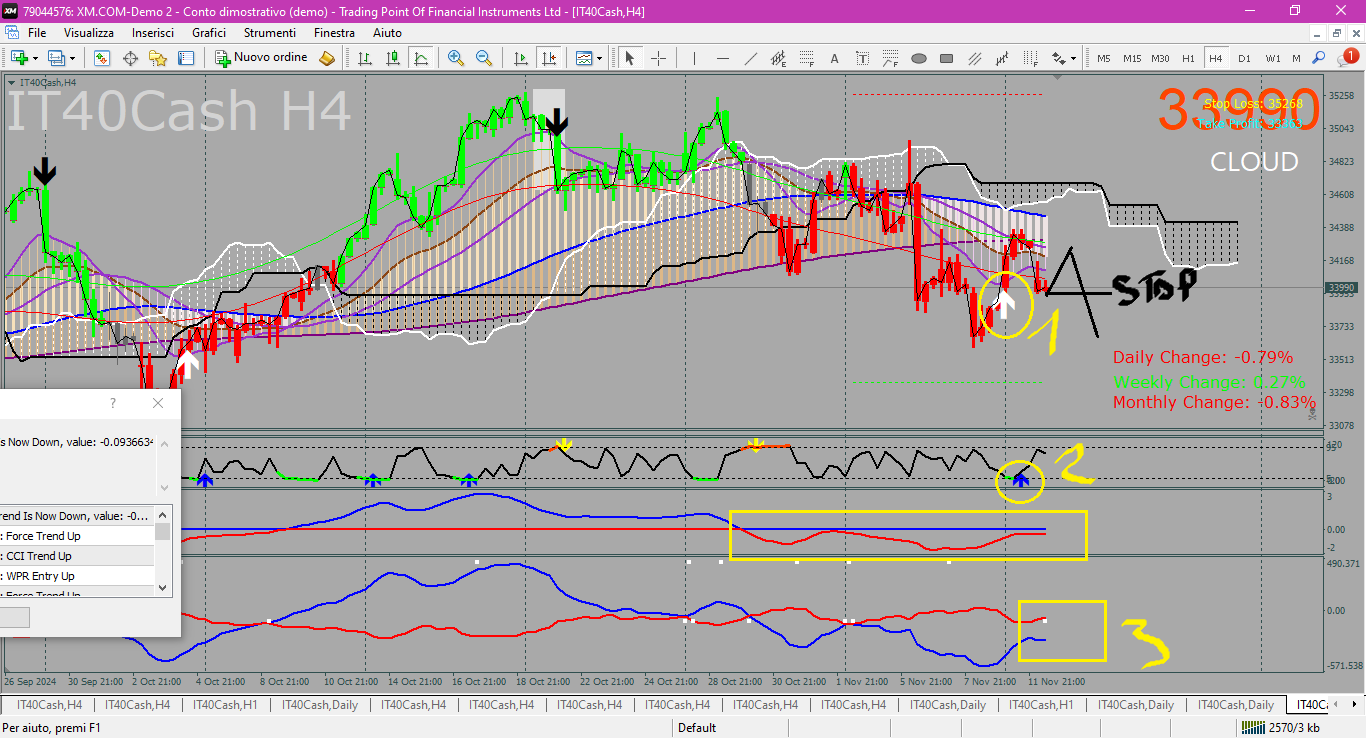Screen dimensions: 1366x738
Task: Open the Finestra menu
Action: [x=334, y=33]
